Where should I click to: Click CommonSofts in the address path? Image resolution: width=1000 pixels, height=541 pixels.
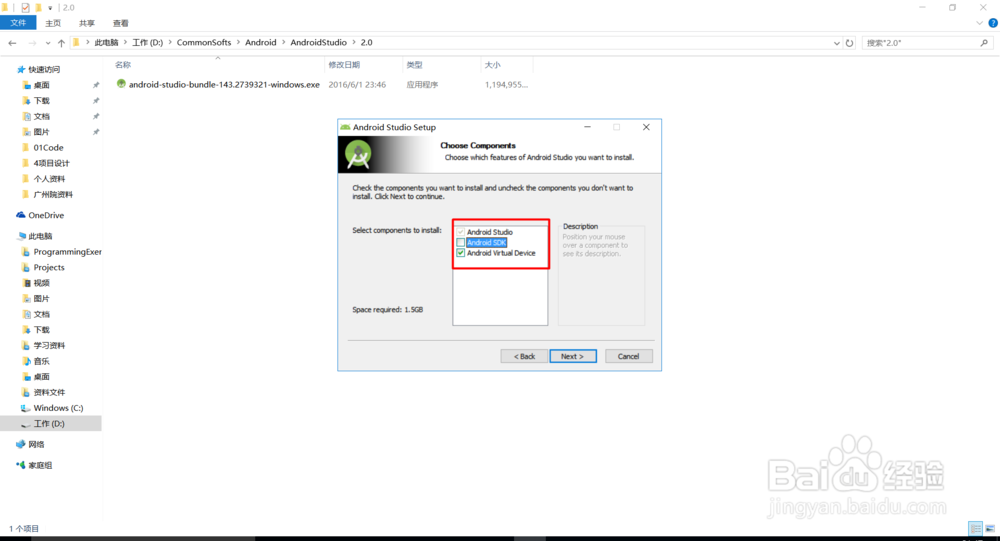(204, 42)
